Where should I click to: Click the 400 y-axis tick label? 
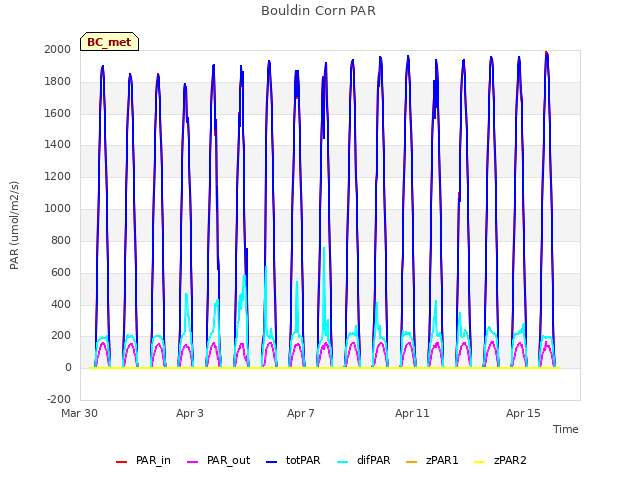click(61, 304)
